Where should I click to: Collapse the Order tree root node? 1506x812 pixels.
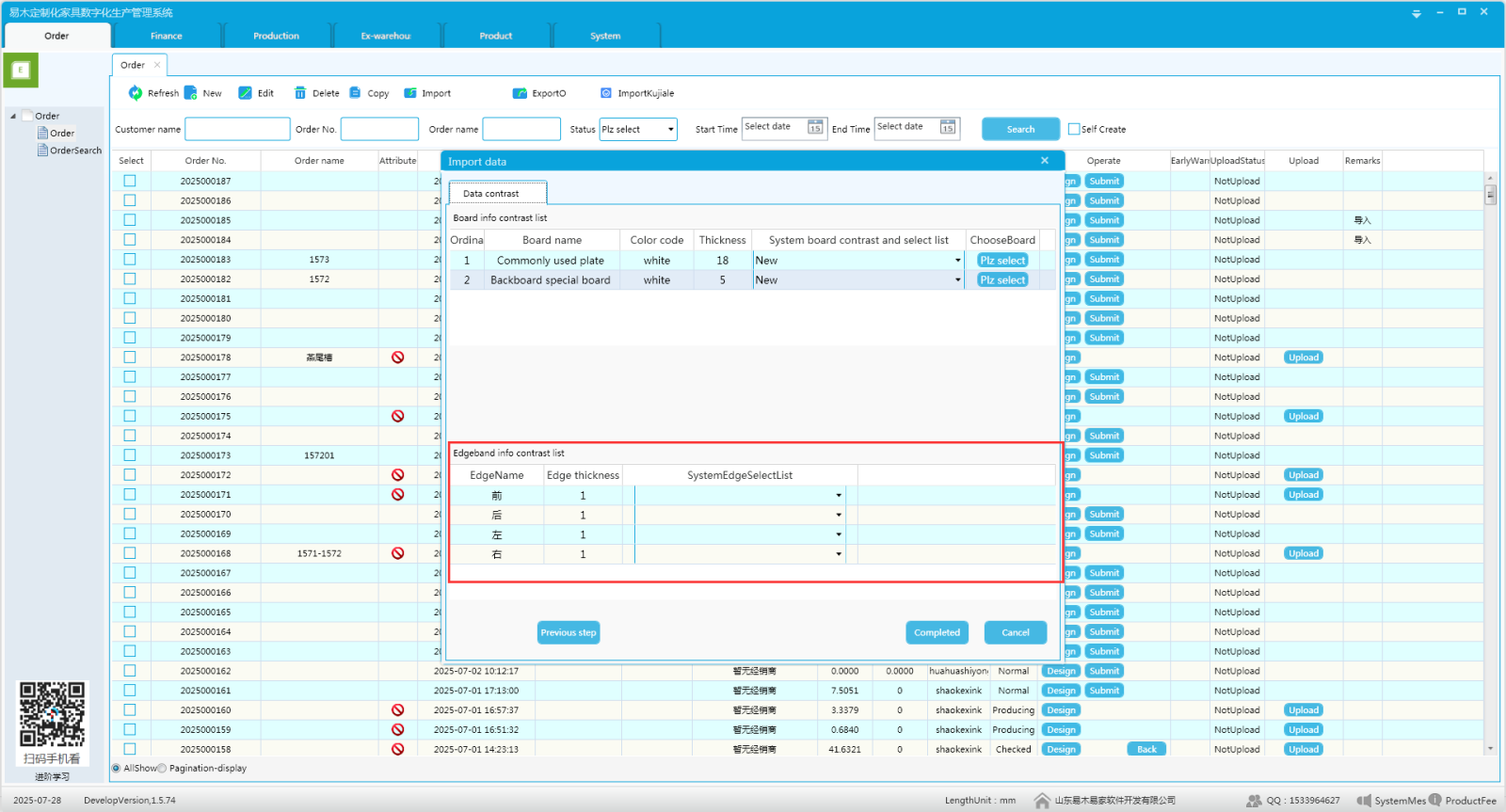pyautogui.click(x=13, y=116)
